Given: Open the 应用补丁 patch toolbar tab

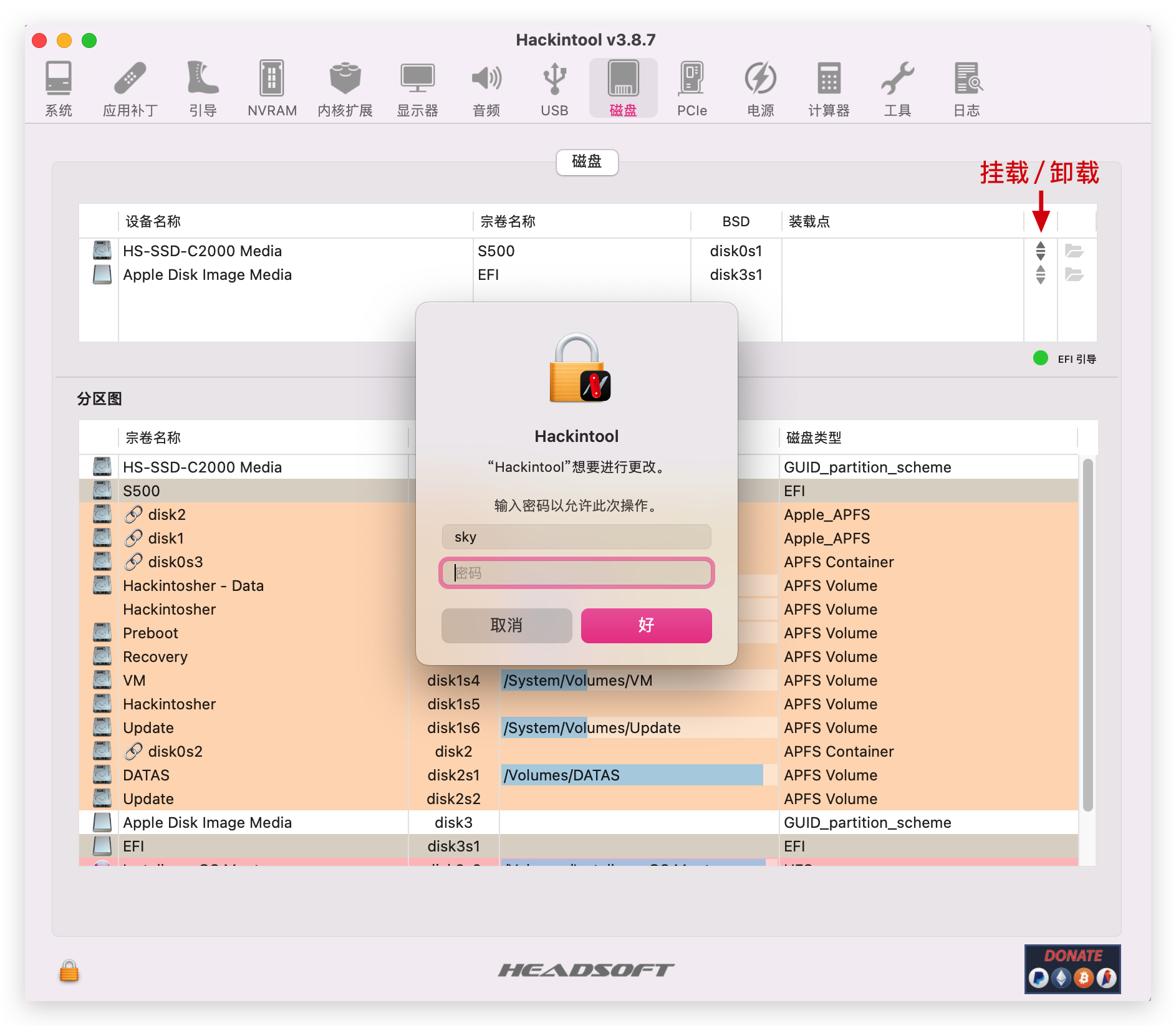Looking at the screenshot, I should (130, 89).
